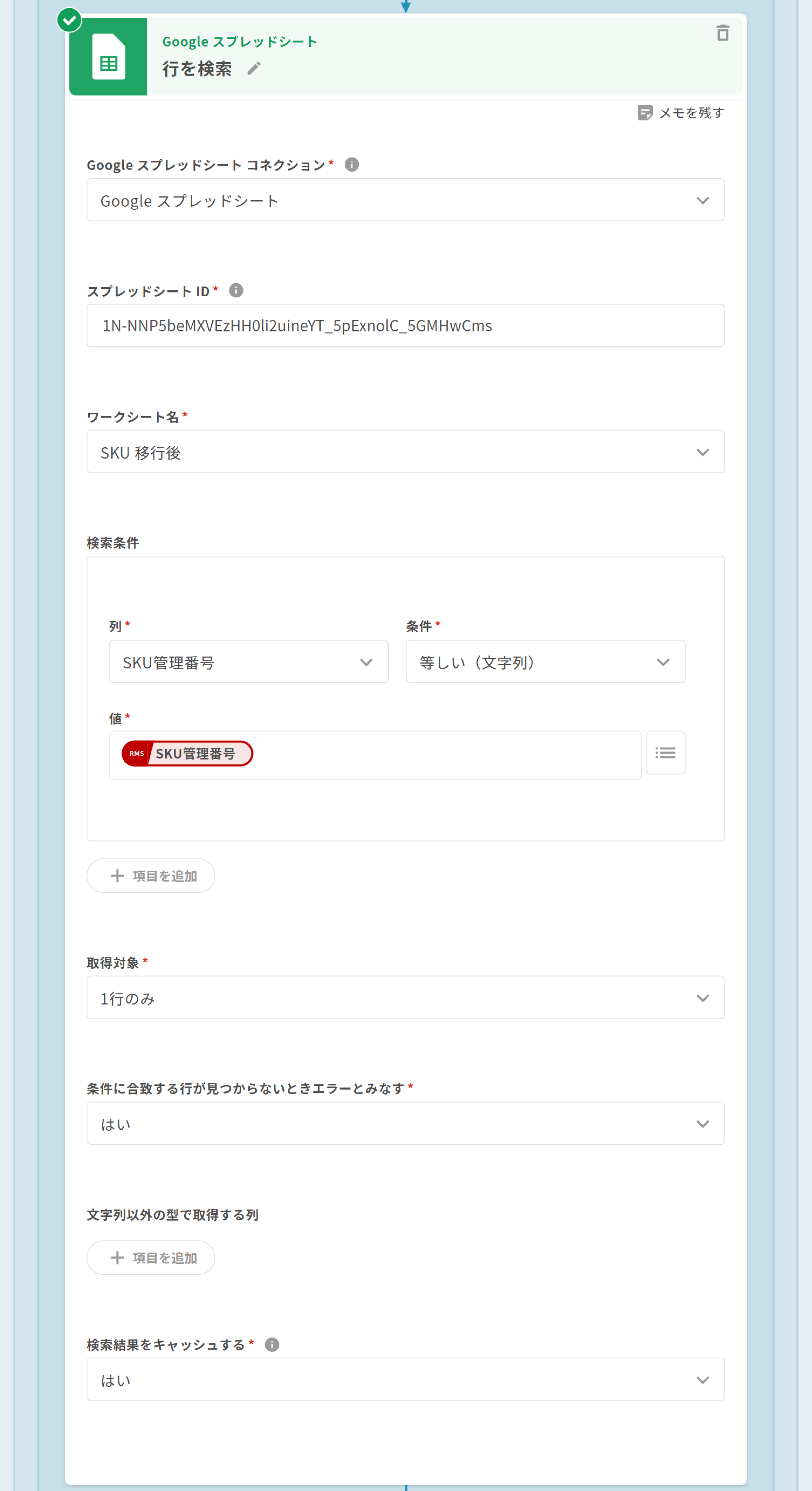The width and height of the screenshot is (812, 1491).
Task: Open the 列 dropdown showing SKU管理番号
Action: (x=248, y=661)
